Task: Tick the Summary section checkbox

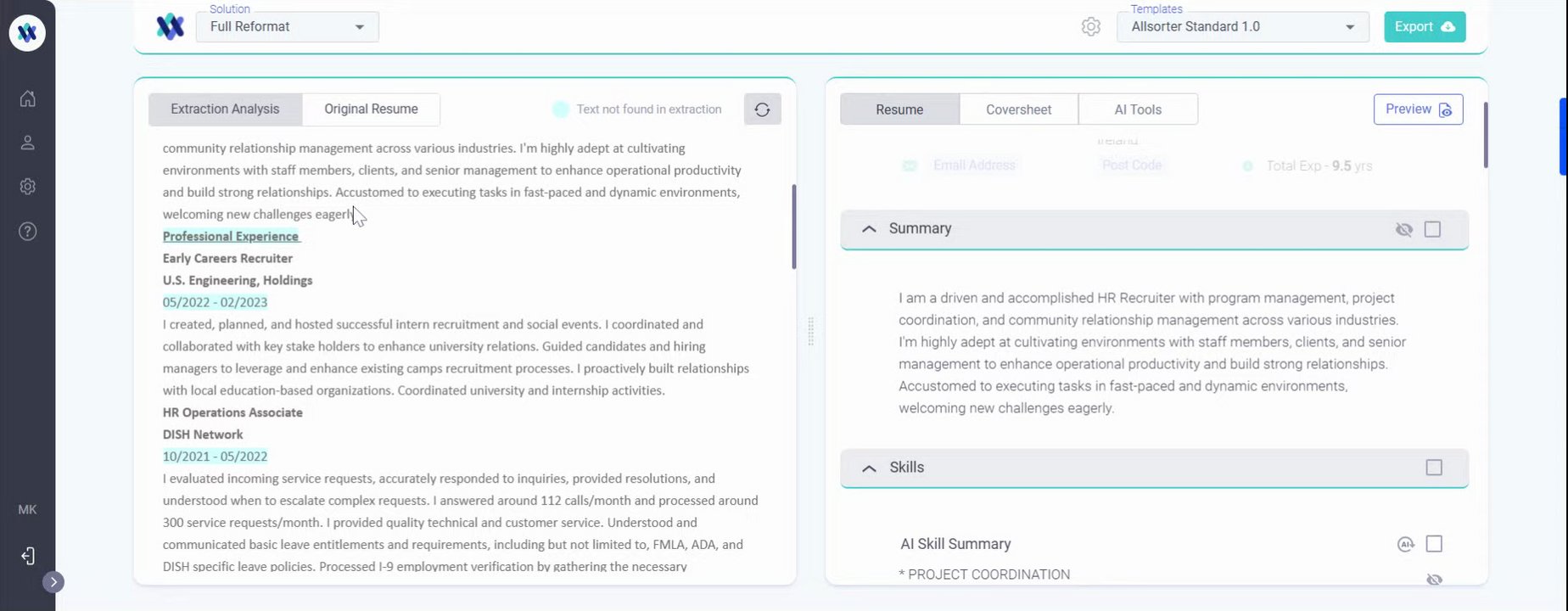Action: click(1432, 229)
